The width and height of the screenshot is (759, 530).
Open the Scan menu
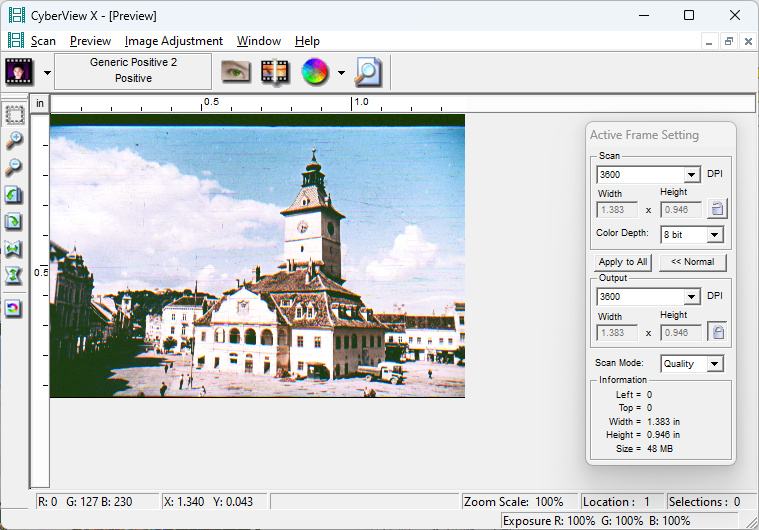43,41
